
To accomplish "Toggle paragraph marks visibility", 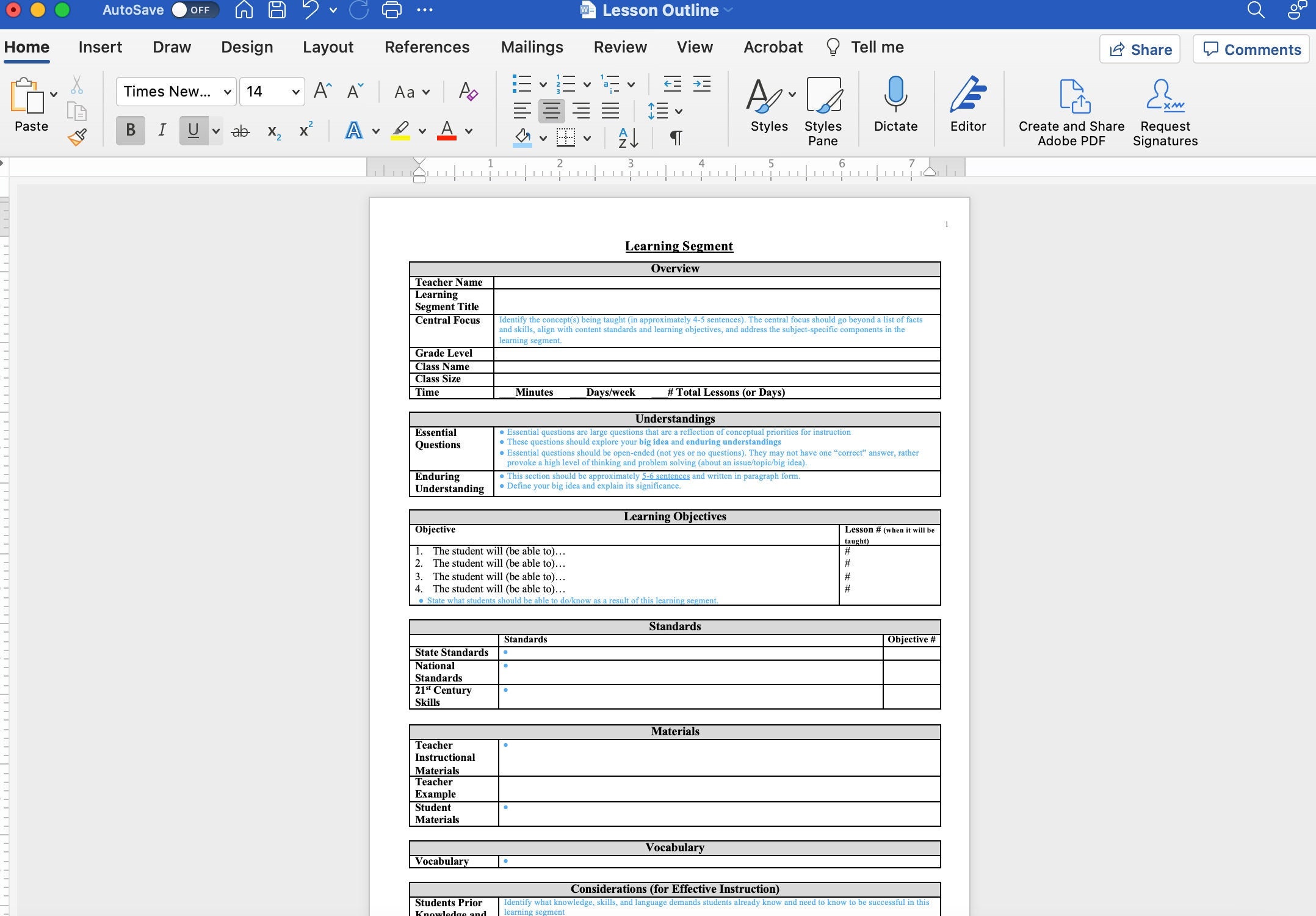I will pos(675,137).
